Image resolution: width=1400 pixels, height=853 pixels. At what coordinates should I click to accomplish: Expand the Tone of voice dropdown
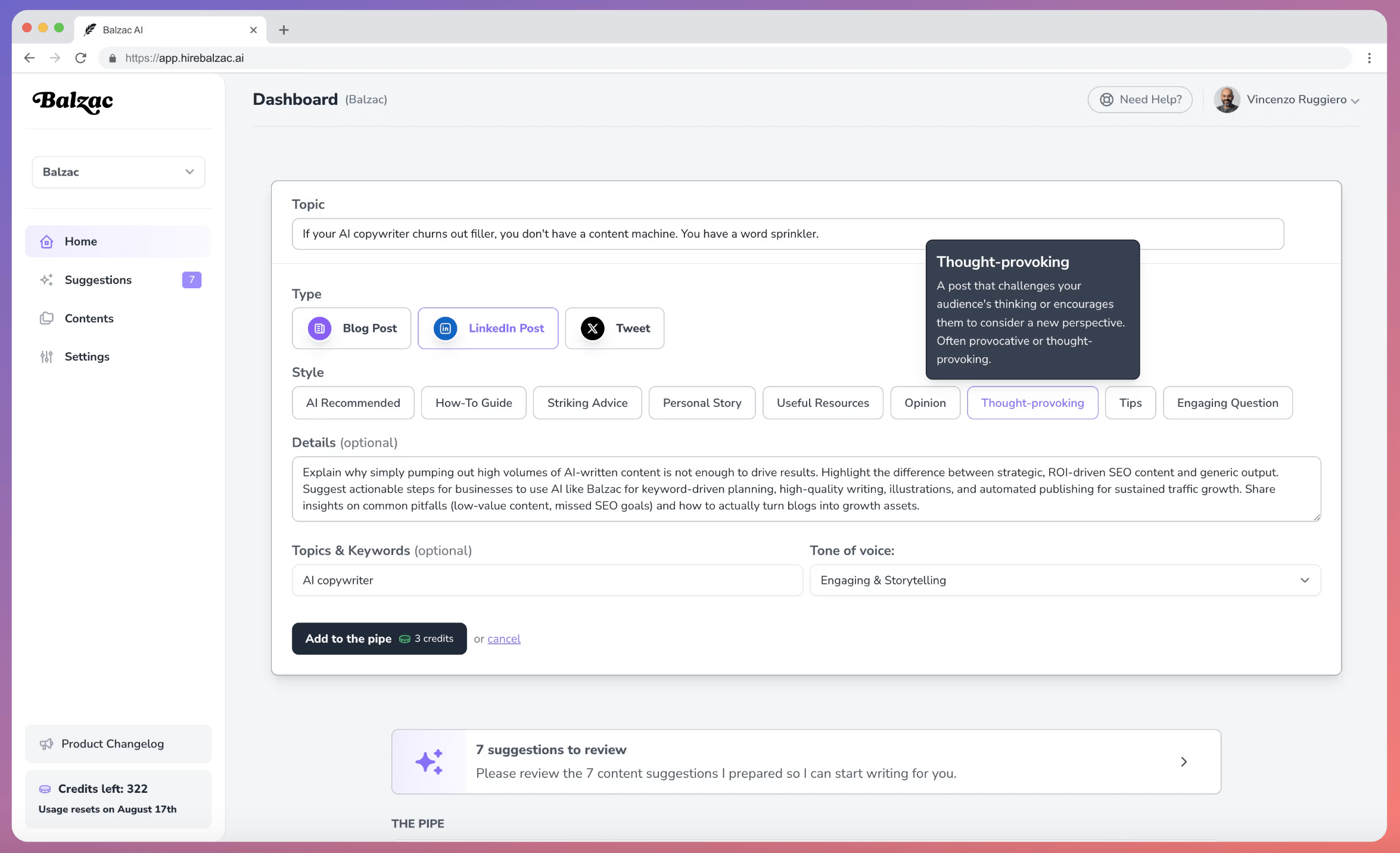coord(1065,580)
